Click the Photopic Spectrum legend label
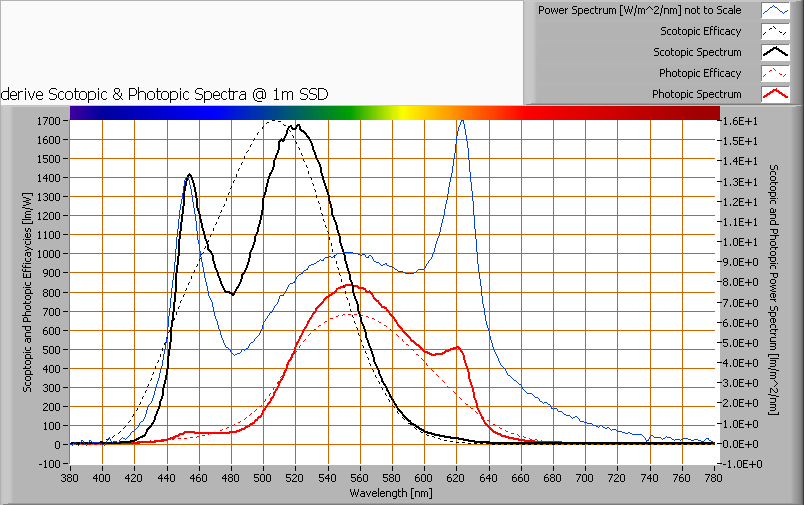 click(x=697, y=94)
